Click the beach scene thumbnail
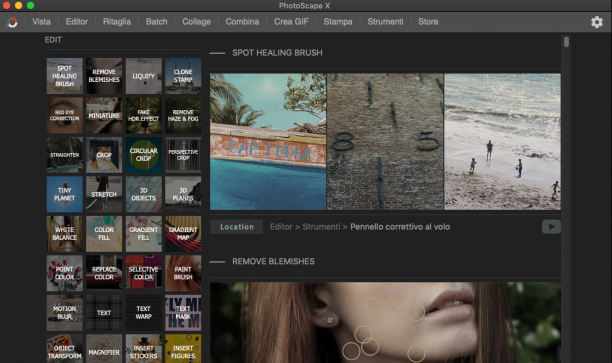Screen dimensions: 612x363 tap(502, 142)
